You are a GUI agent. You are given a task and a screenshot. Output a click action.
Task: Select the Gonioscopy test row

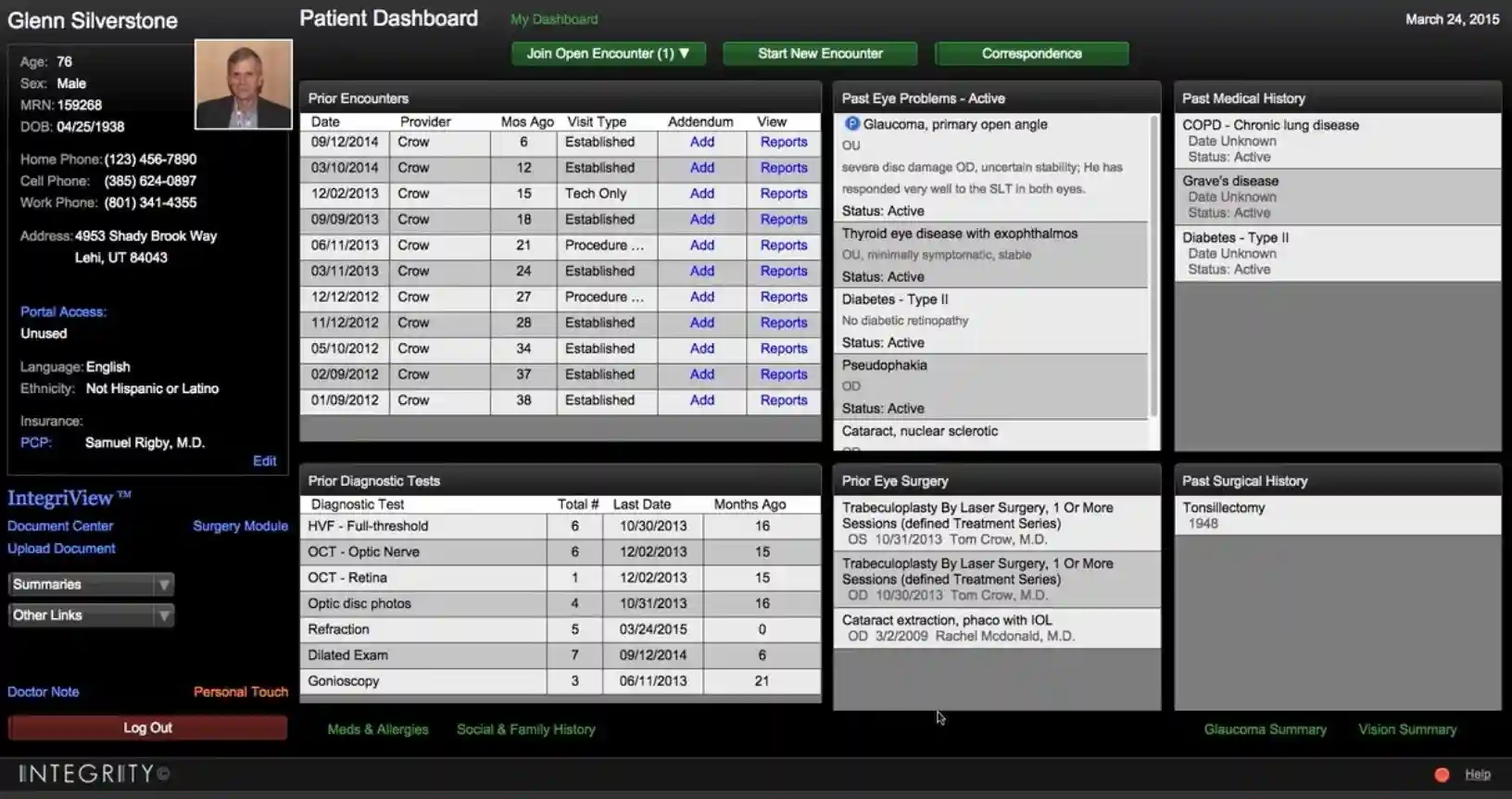pyautogui.click(x=560, y=681)
